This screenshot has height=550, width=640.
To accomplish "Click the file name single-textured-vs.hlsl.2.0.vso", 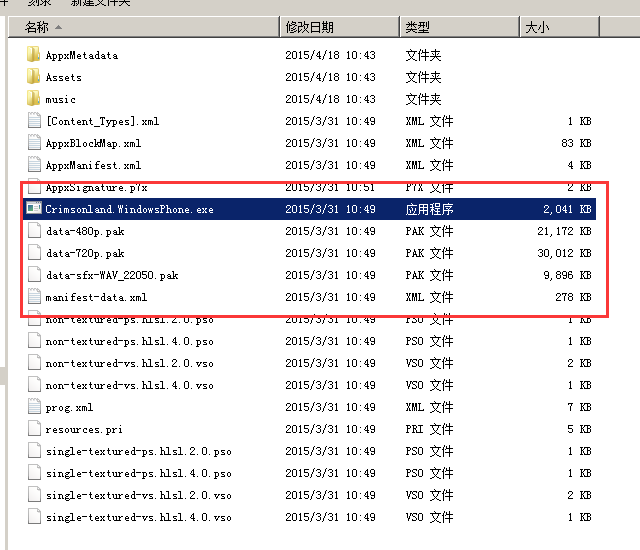I will (138, 496).
